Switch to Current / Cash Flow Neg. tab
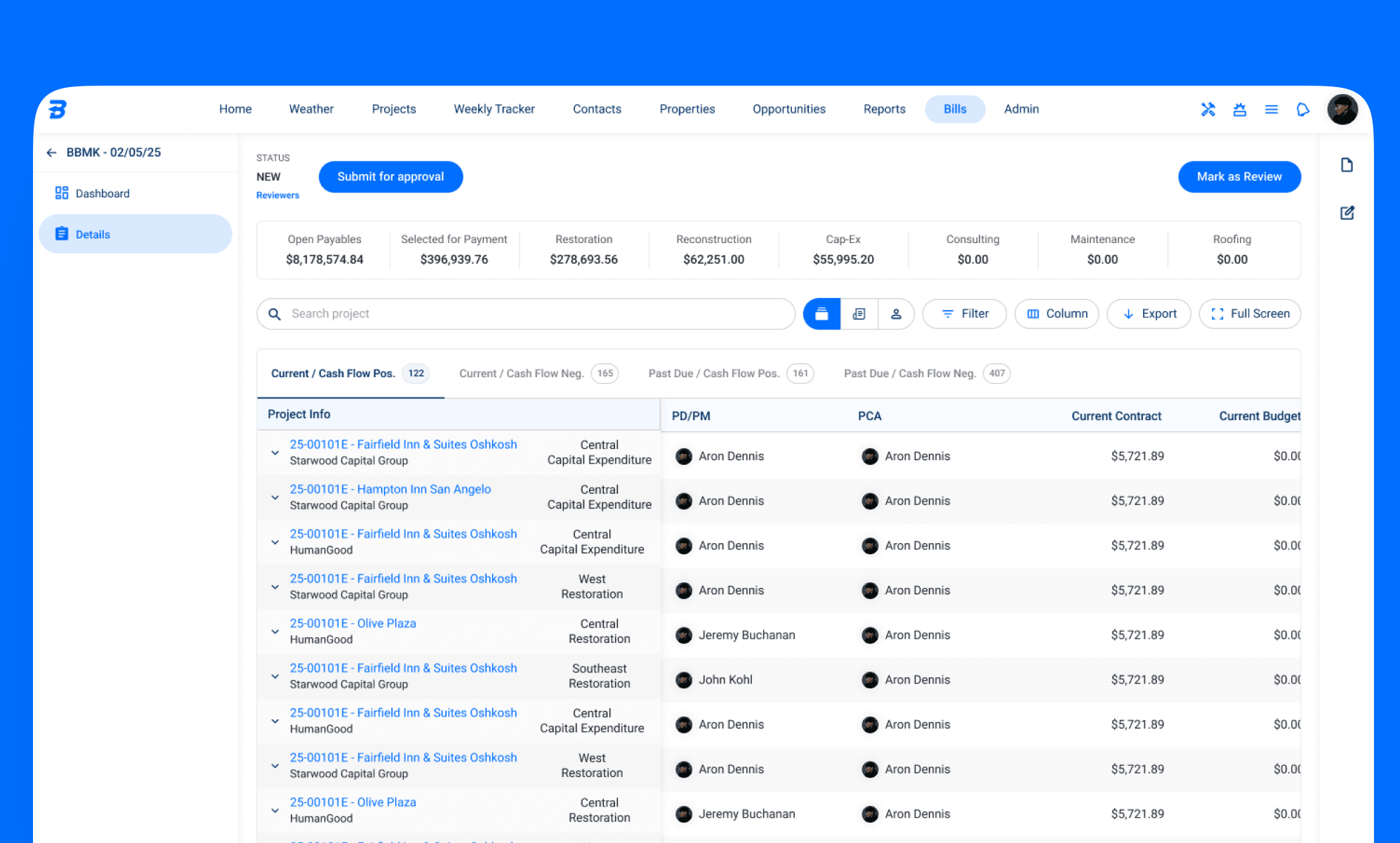The width and height of the screenshot is (1400, 843). coord(539,374)
